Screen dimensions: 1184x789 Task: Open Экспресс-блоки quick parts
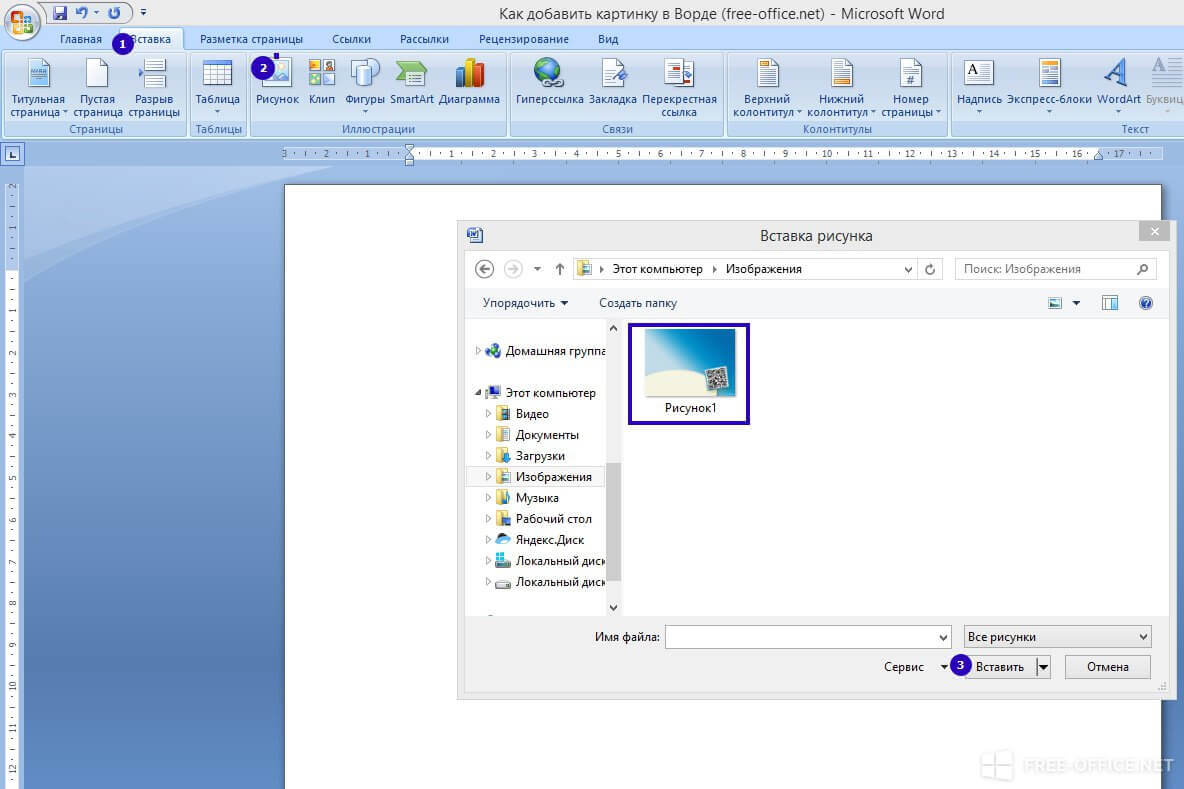coord(1049,87)
